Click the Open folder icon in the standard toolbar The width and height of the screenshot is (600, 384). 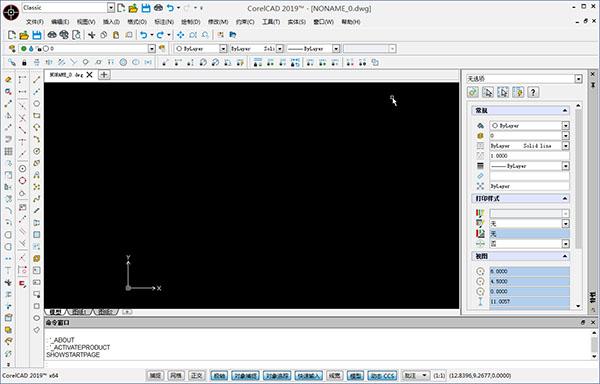[24, 35]
